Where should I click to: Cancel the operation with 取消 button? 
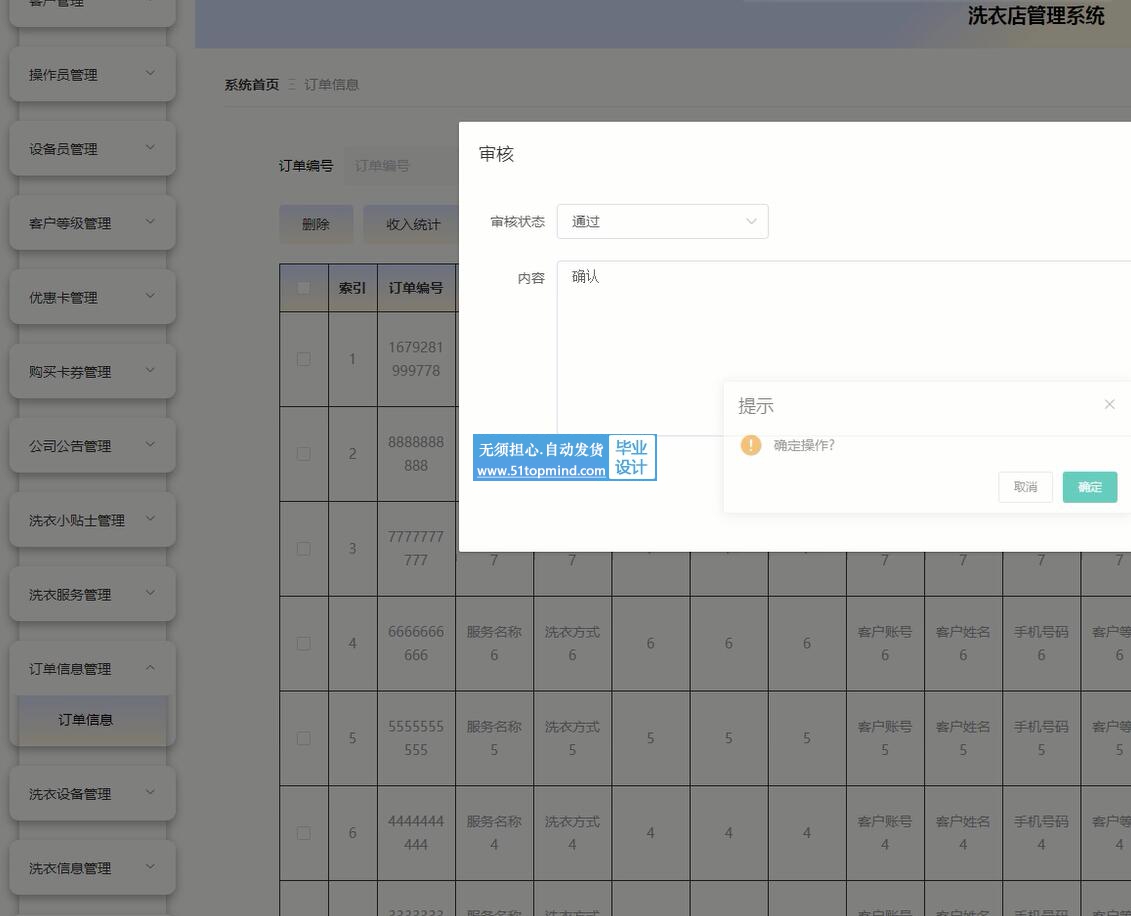tap(1025, 487)
